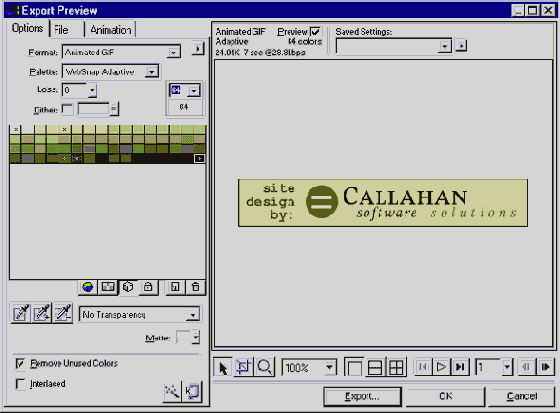560x413 pixels.
Task: Open the Export Wizard wand icon
Action: (172, 392)
